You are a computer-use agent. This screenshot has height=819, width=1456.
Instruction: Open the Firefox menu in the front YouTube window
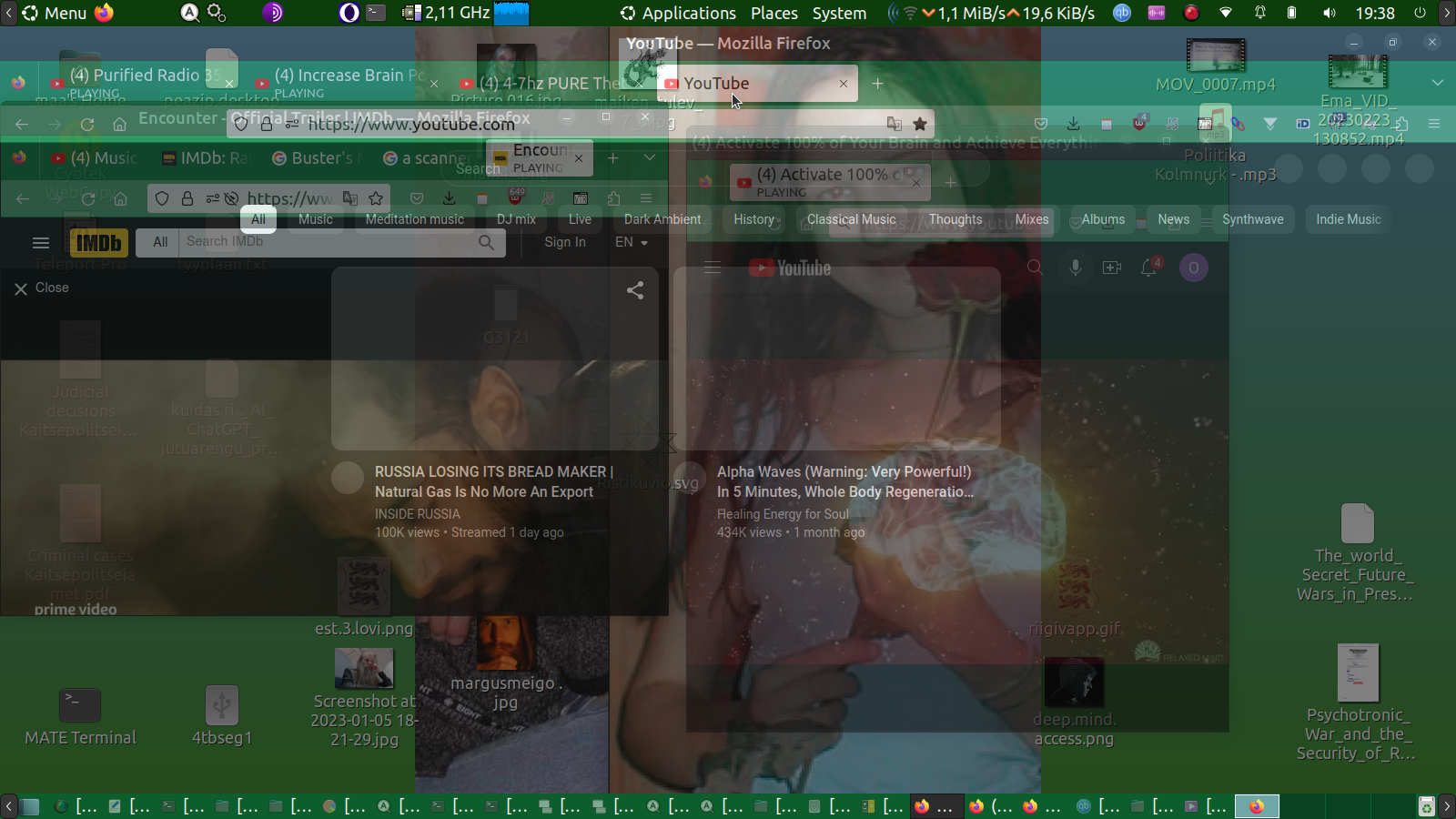pos(1434,124)
